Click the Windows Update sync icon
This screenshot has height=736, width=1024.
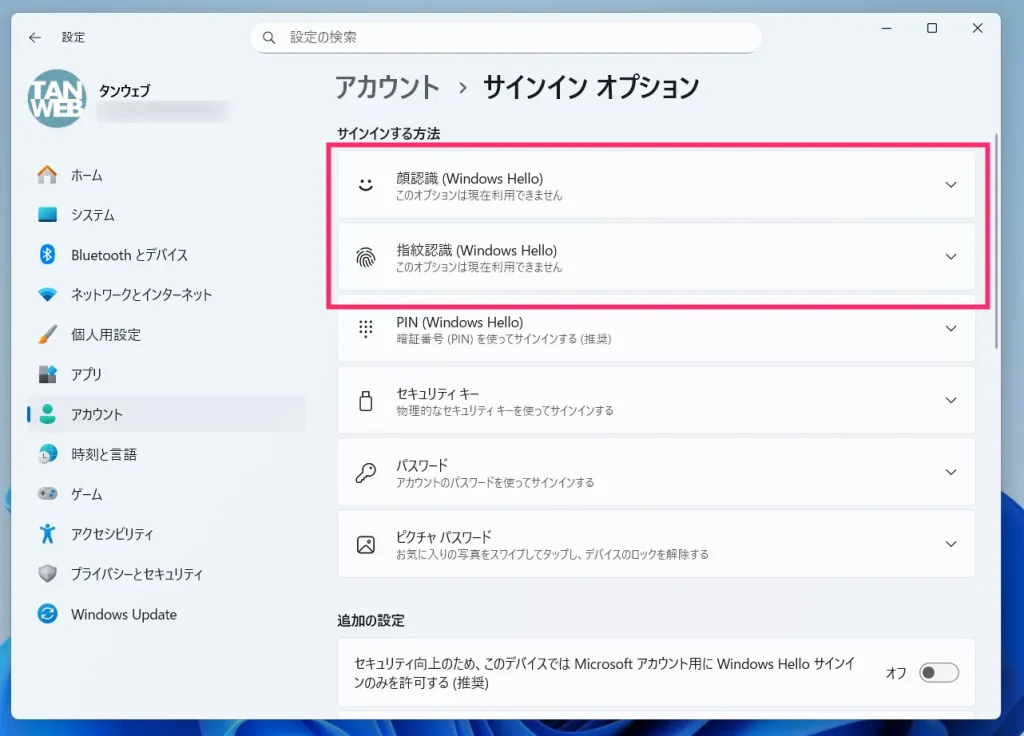pos(47,614)
